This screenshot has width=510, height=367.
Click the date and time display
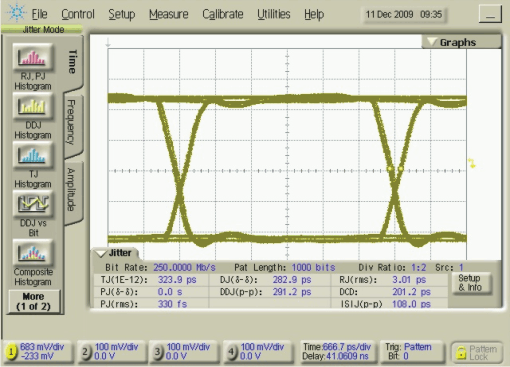tap(404, 14)
